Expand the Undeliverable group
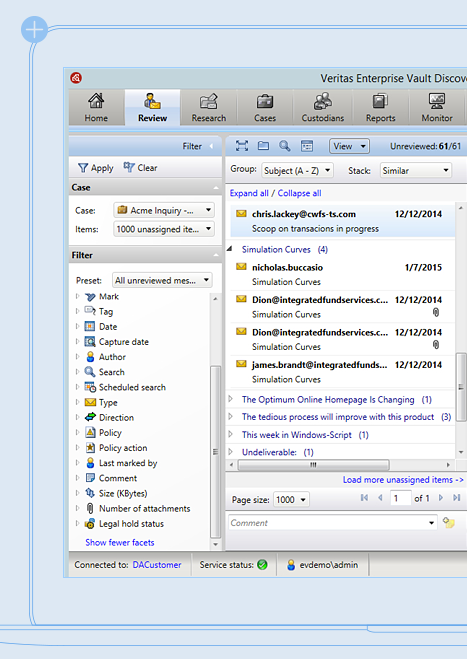Screen dimensions: 467x659 231,452
